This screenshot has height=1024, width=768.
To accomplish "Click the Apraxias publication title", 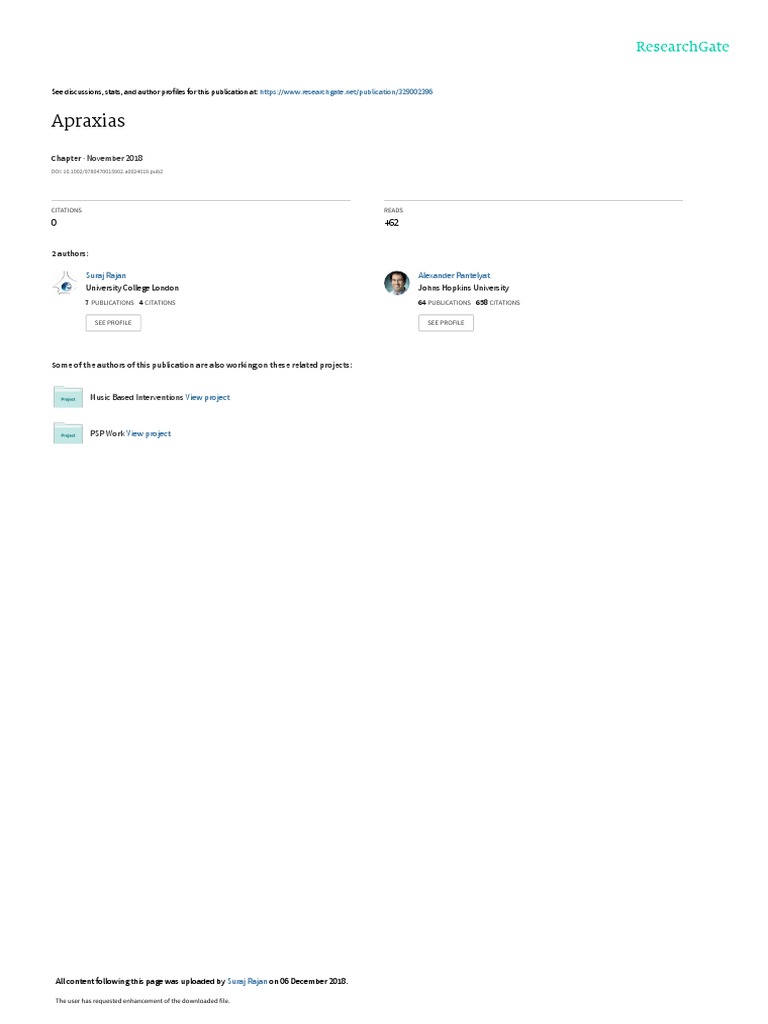I will point(88,121).
